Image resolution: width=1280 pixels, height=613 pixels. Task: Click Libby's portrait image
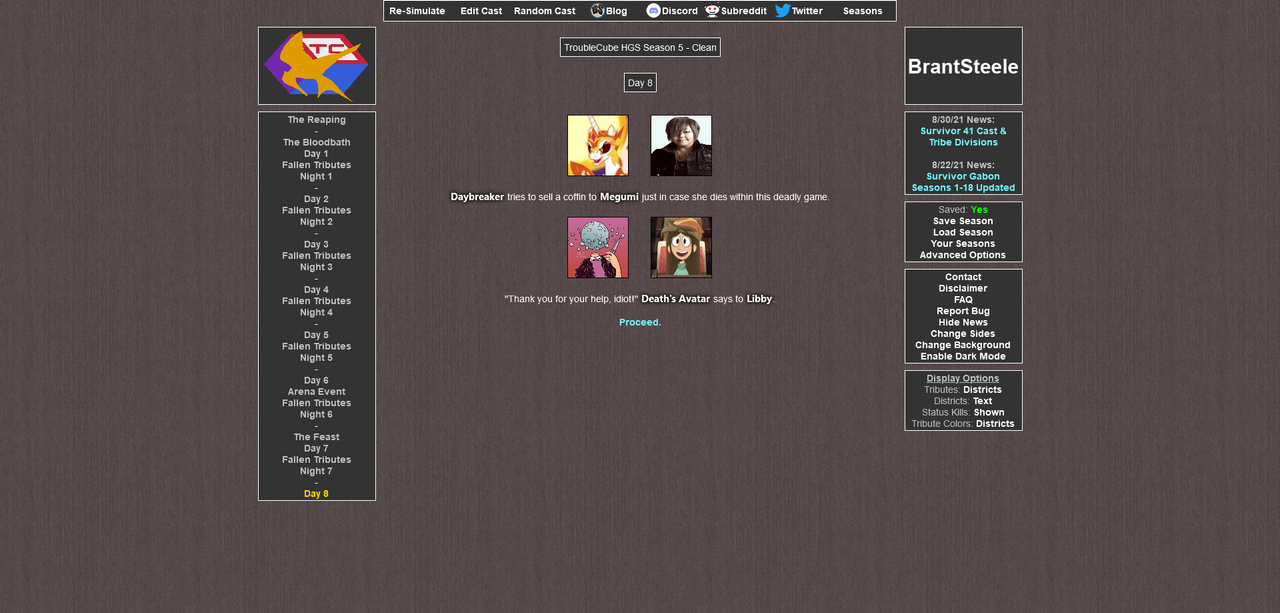[681, 248]
